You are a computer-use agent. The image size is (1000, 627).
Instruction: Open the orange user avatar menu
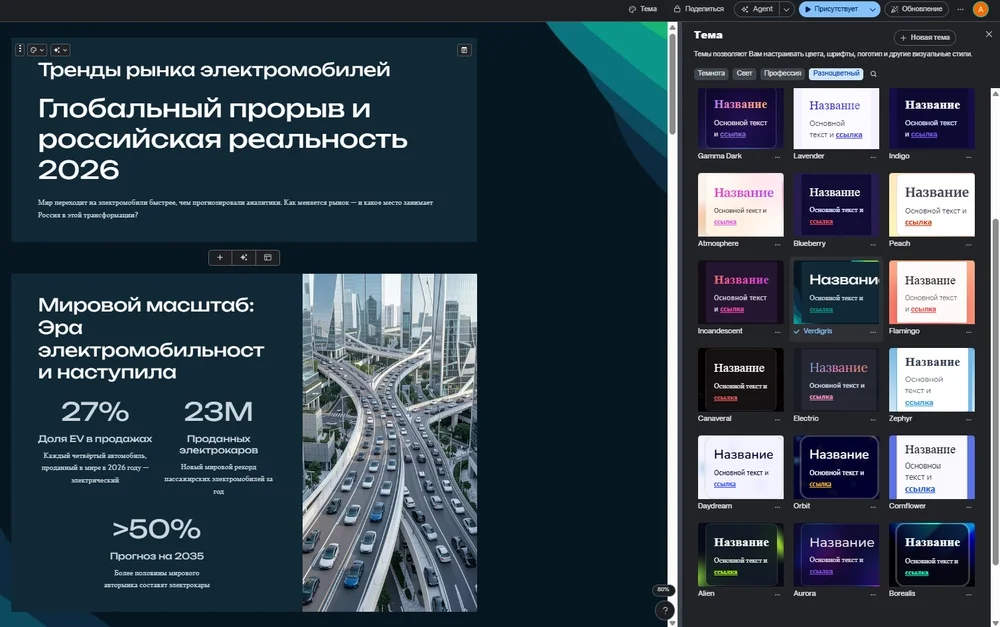[x=980, y=9]
